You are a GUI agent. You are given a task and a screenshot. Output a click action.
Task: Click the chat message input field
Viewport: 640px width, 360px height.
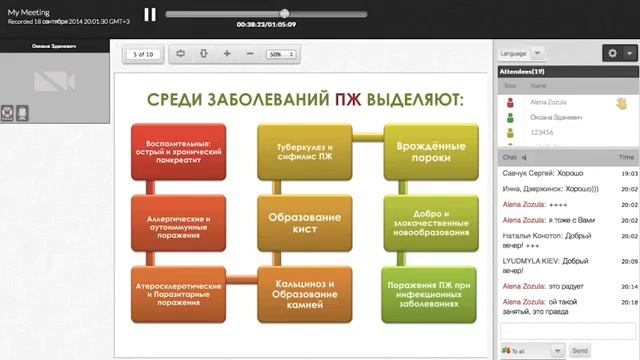click(568, 331)
